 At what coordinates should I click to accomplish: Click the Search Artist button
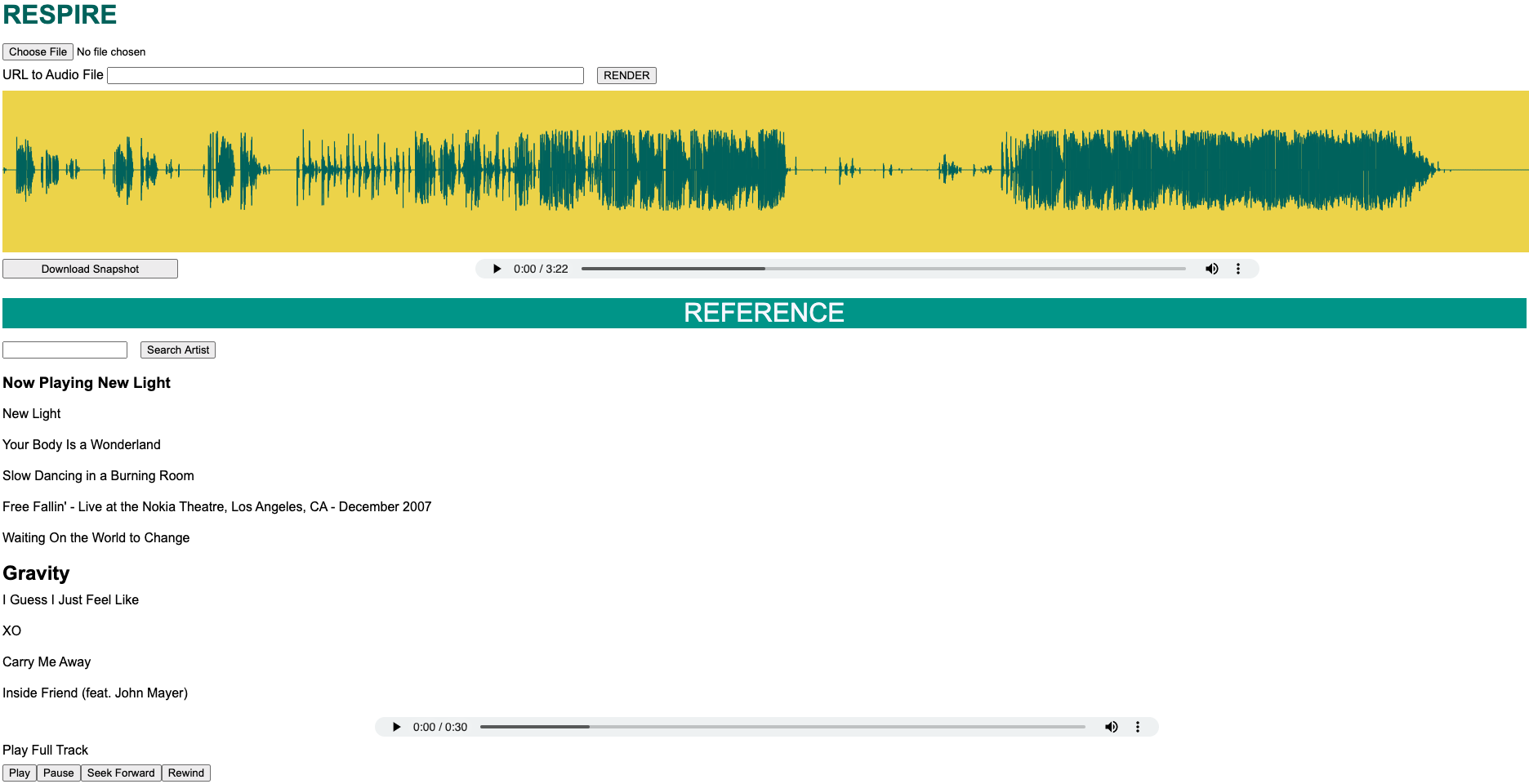tap(178, 350)
